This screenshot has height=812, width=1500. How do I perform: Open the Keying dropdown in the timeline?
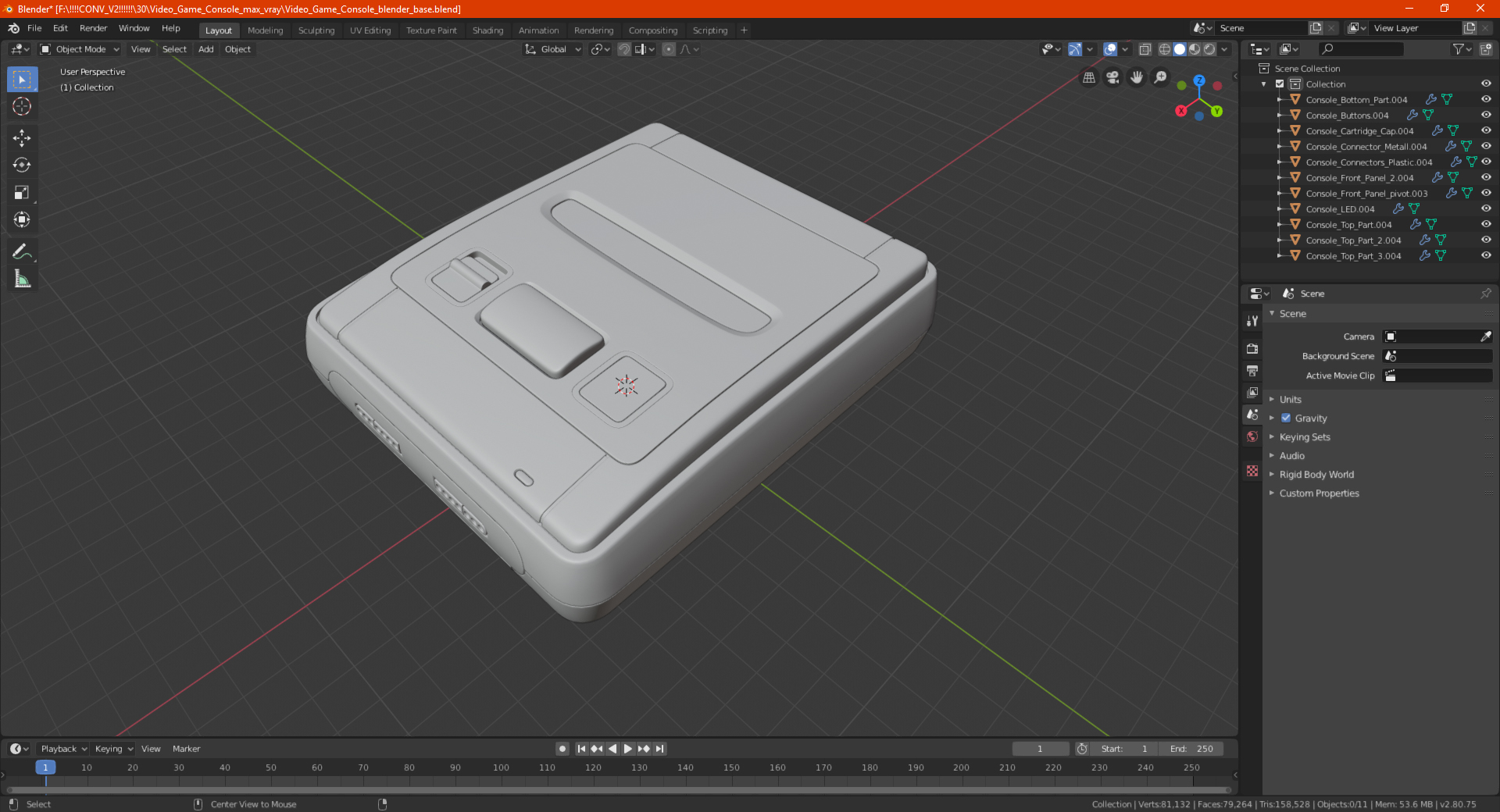[113, 749]
